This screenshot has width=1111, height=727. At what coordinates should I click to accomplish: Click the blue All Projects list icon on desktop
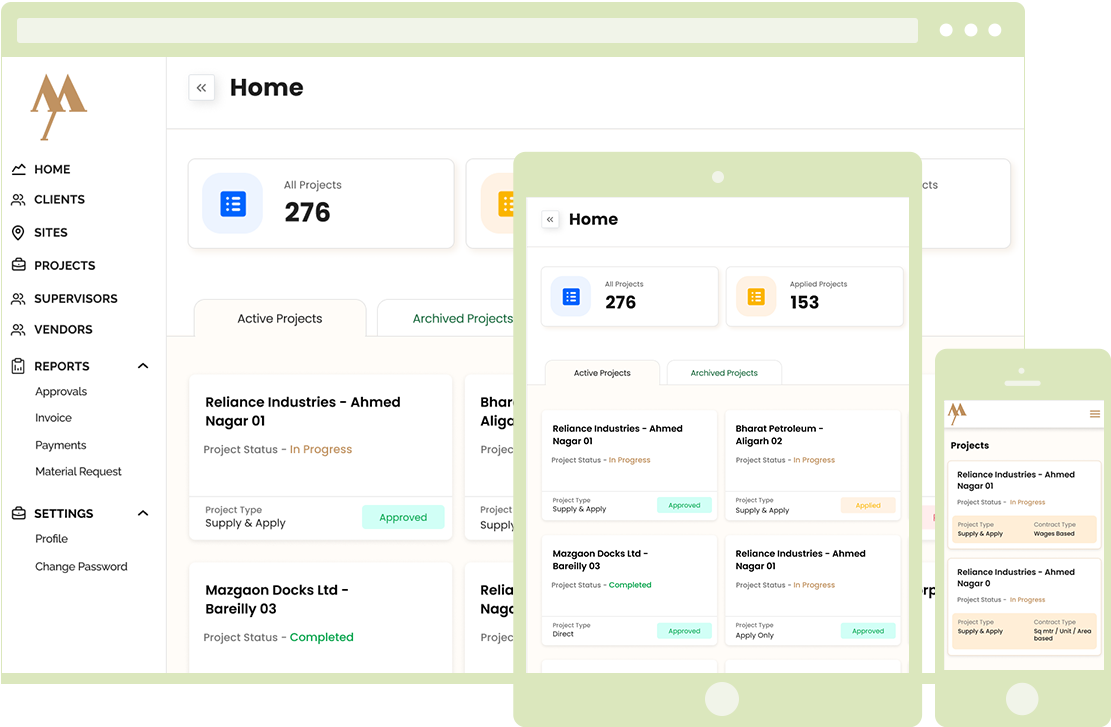point(232,204)
